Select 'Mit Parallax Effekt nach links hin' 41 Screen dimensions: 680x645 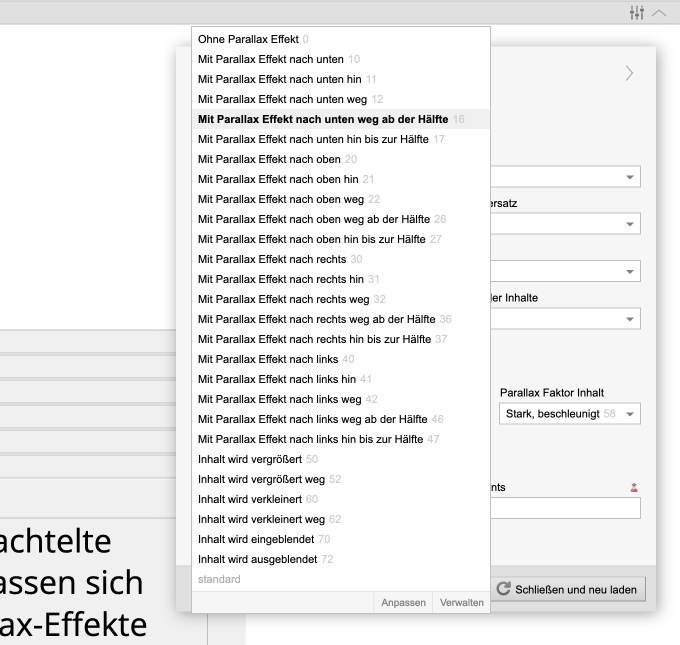(x=341, y=379)
